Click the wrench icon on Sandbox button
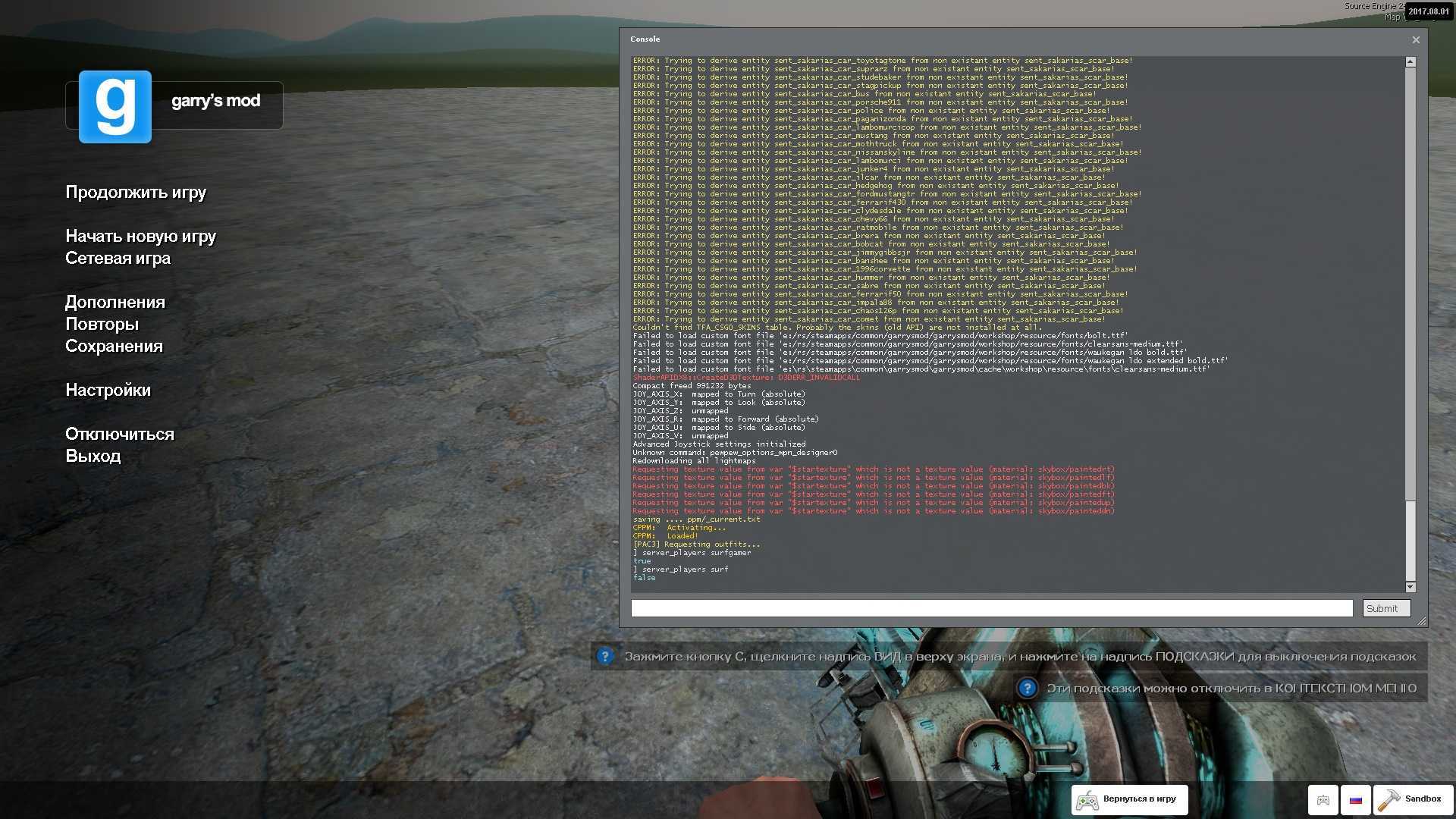The width and height of the screenshot is (1456, 819). coord(1389,800)
